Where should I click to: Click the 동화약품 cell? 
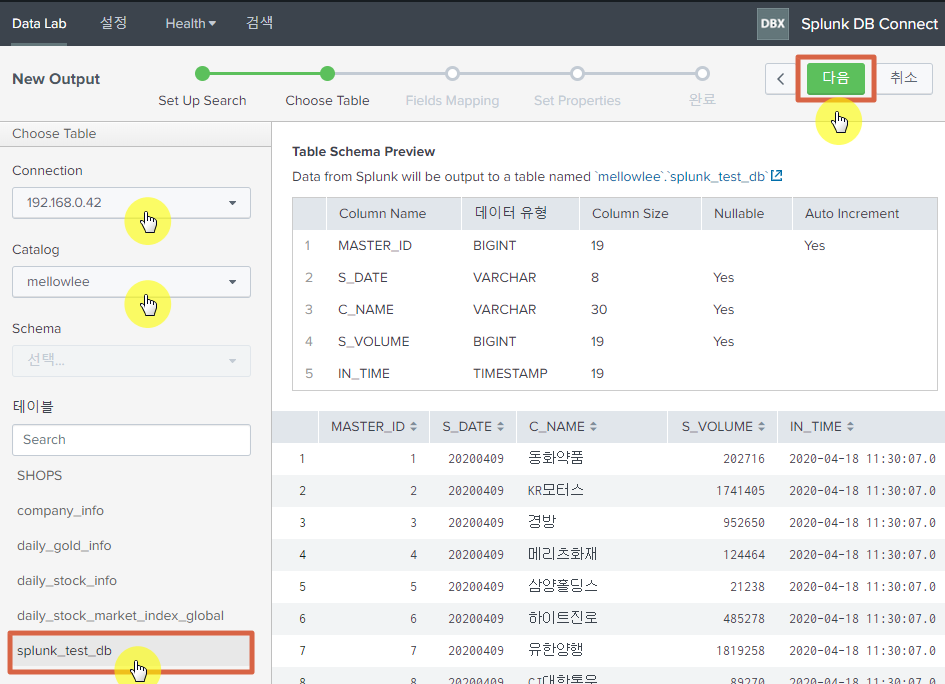(x=556, y=458)
